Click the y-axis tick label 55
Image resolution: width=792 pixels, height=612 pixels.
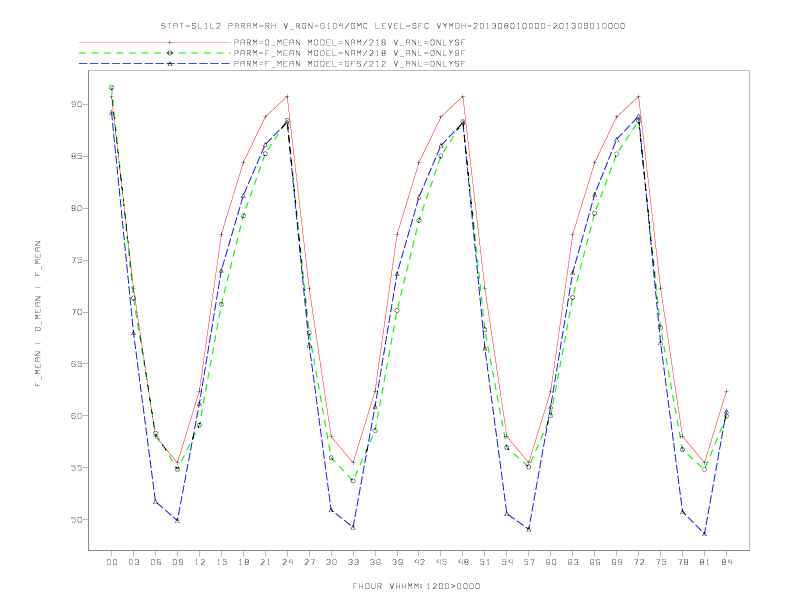pos(77,468)
